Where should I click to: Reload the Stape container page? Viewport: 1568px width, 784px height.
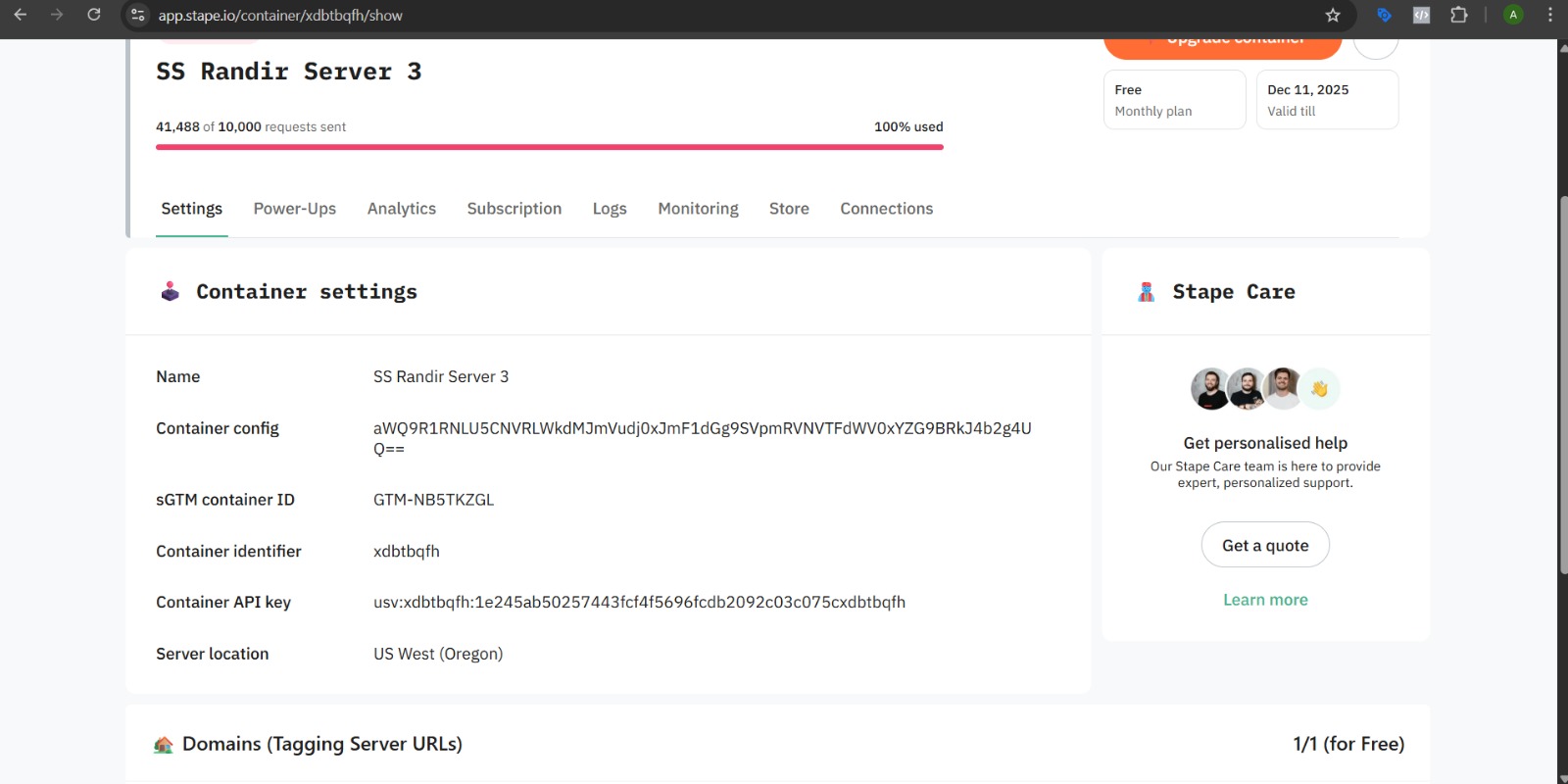coord(94,15)
